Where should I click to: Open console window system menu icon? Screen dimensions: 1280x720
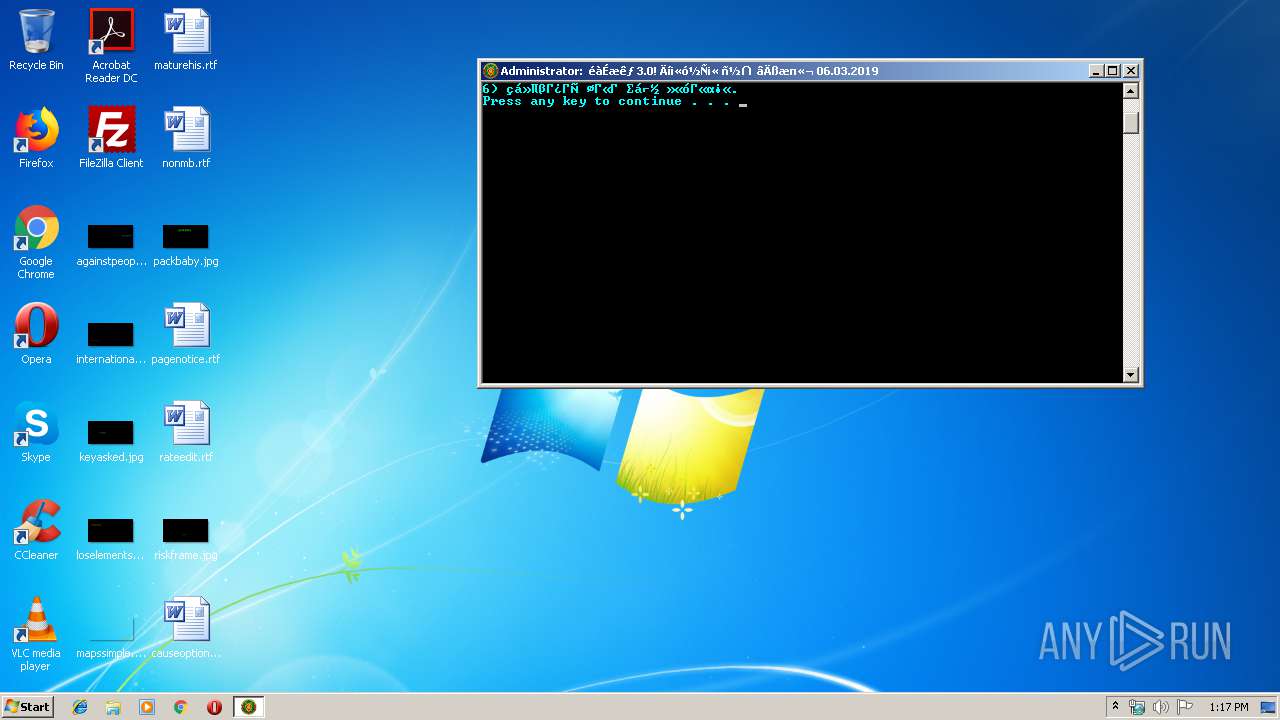coord(490,71)
